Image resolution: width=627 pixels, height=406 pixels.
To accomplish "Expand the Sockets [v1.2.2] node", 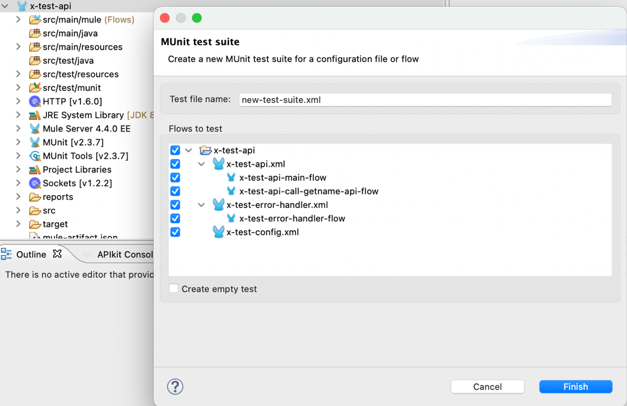I will coord(18,183).
